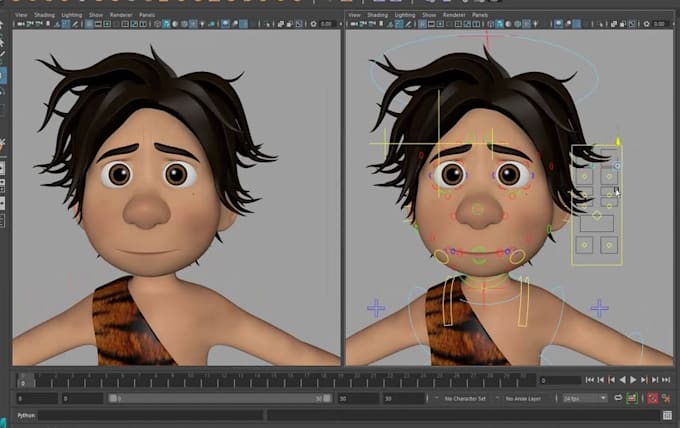Toggle the Grid icon in right viewport toolbar

[422, 24]
